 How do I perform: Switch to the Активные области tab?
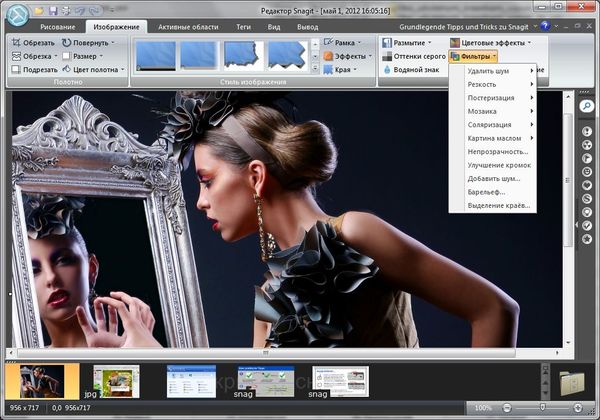pyautogui.click(x=187, y=26)
